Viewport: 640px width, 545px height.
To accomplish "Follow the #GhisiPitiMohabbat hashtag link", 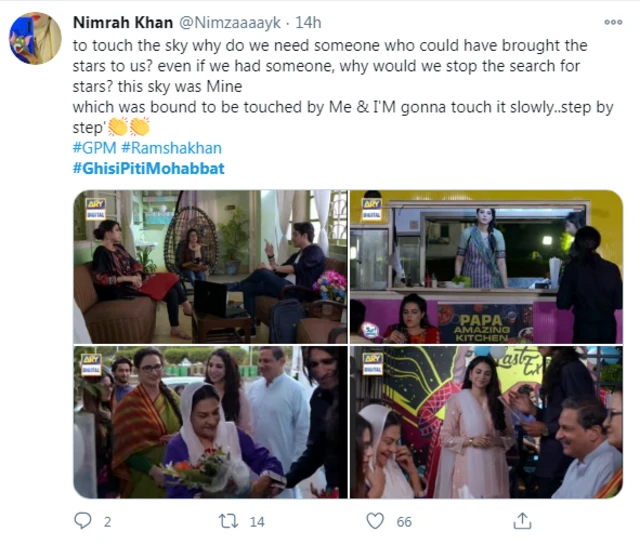I will pos(149,168).
